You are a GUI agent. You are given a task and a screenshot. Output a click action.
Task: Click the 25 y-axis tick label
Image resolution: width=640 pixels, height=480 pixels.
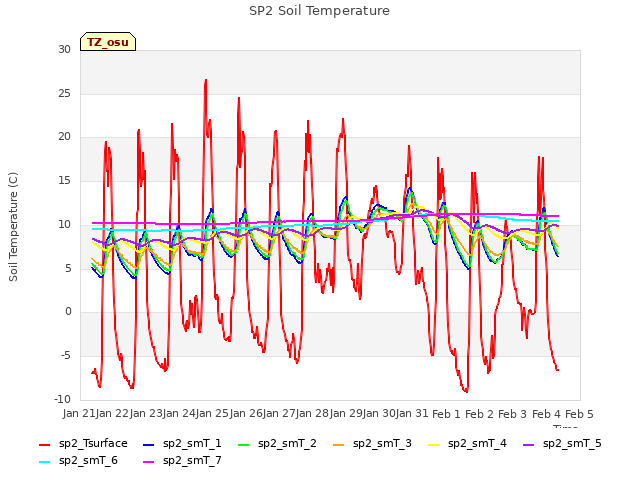64,93
